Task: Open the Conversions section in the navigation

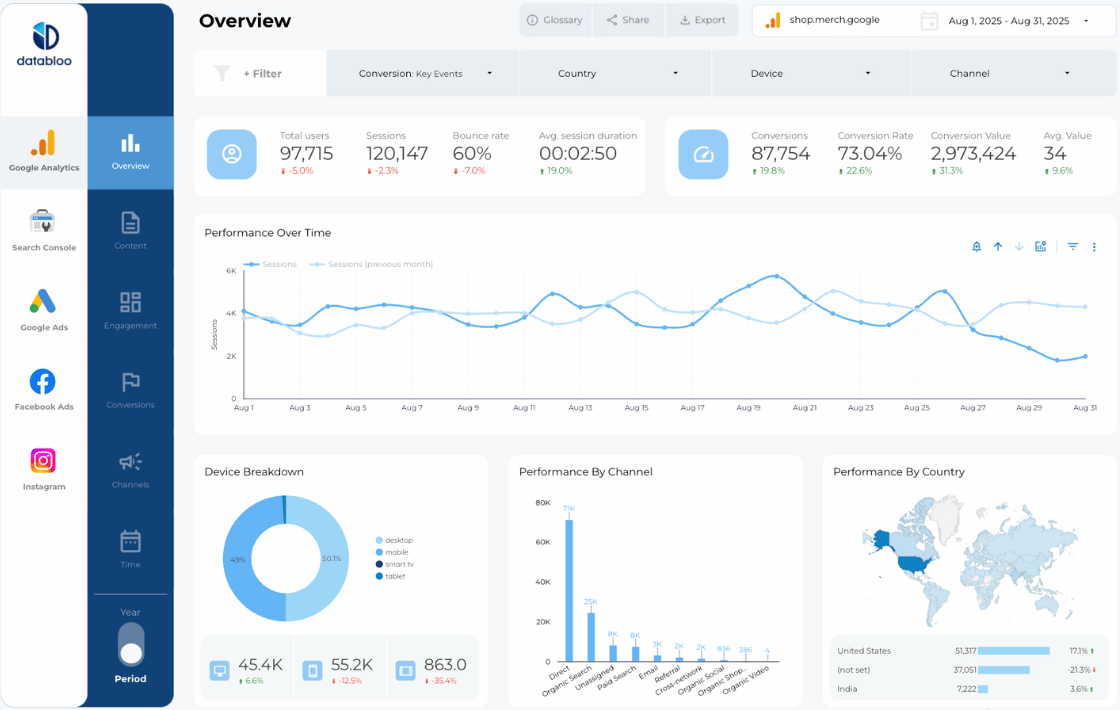Action: click(x=130, y=389)
